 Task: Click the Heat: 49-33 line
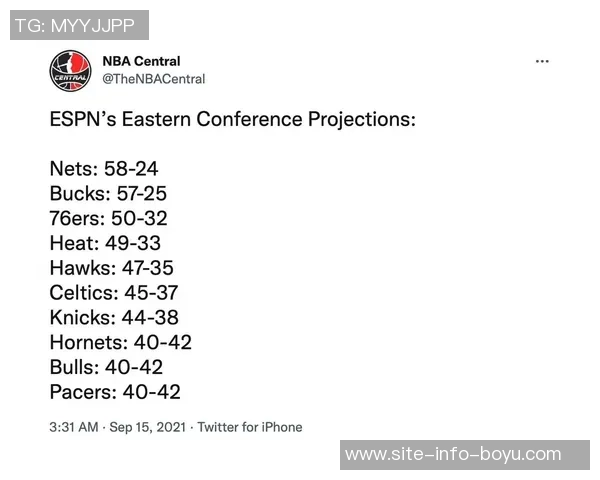pyautogui.click(x=105, y=243)
